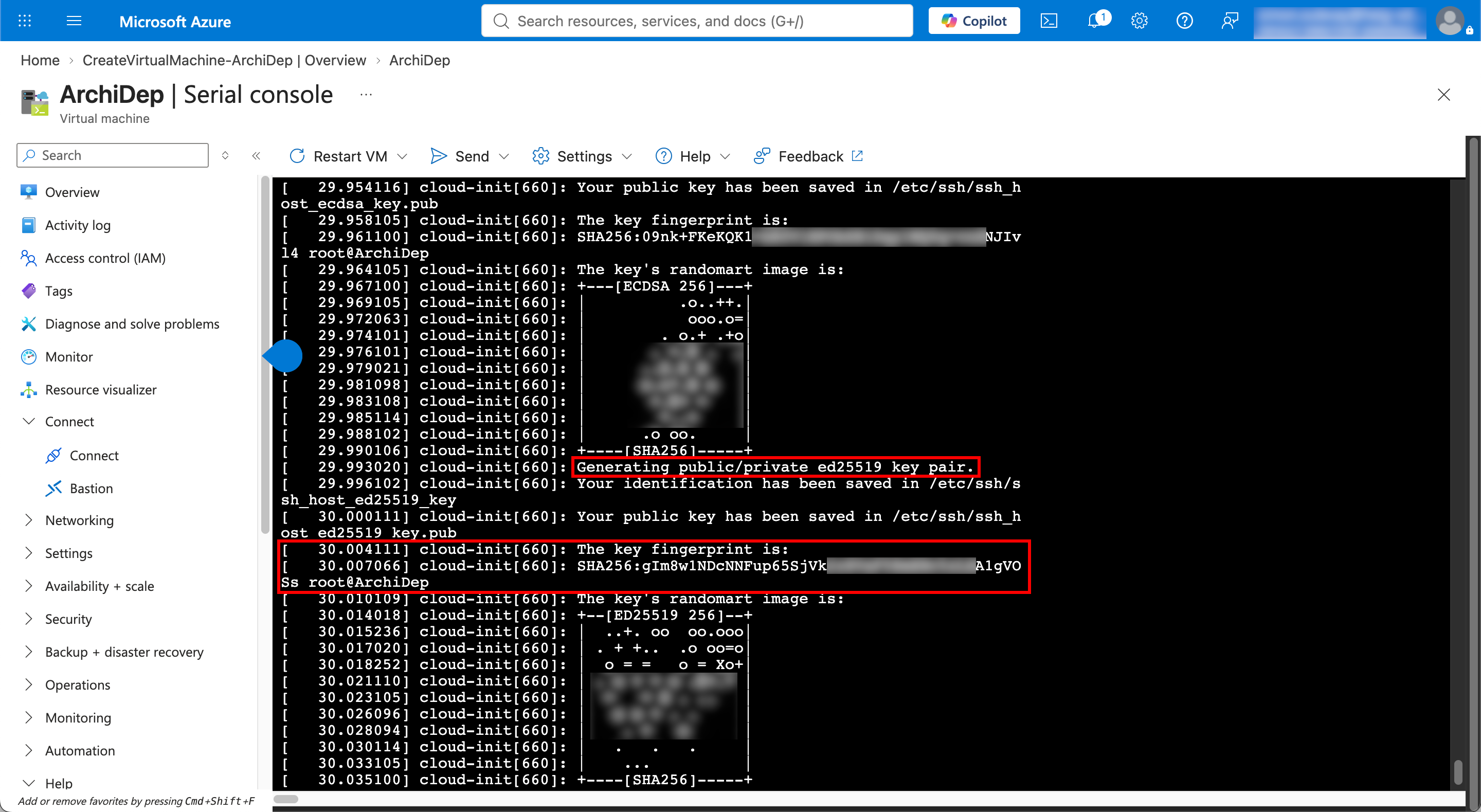Click the Connect plug icon item
Screen dimensions: 1481x812
click(53, 456)
